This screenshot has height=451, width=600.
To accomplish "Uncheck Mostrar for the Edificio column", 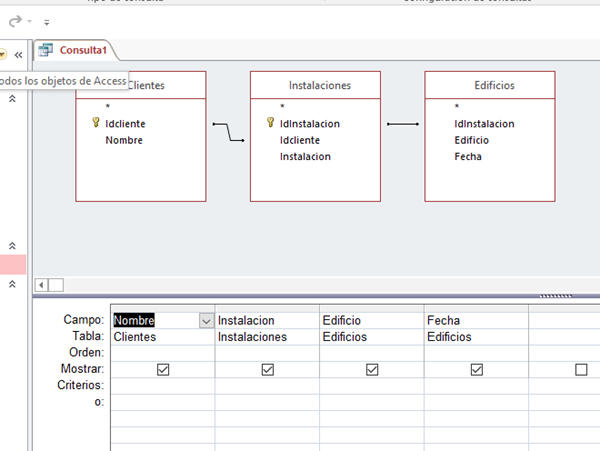I will coord(372,369).
